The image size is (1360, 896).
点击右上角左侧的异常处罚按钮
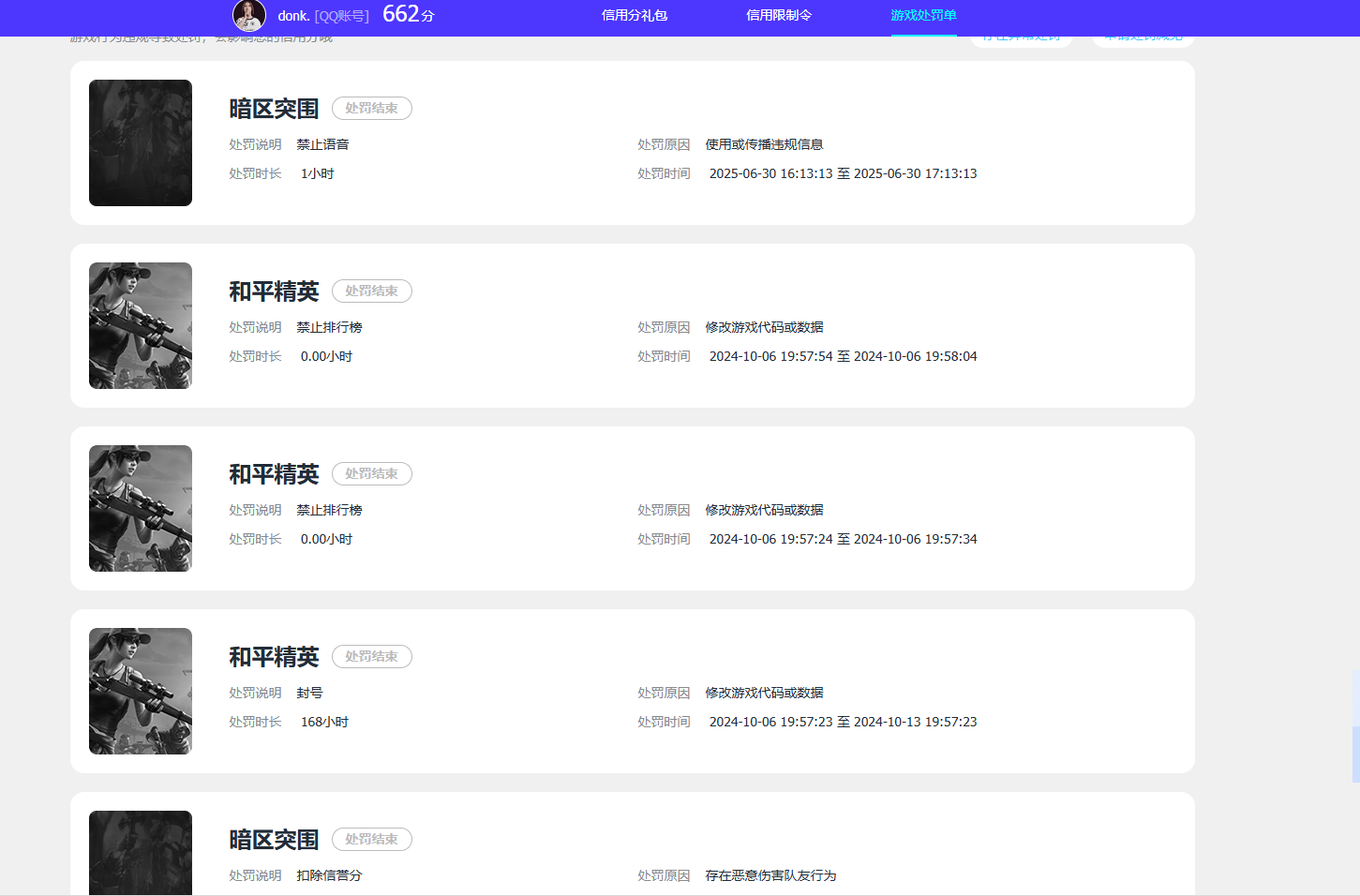coord(1022,37)
